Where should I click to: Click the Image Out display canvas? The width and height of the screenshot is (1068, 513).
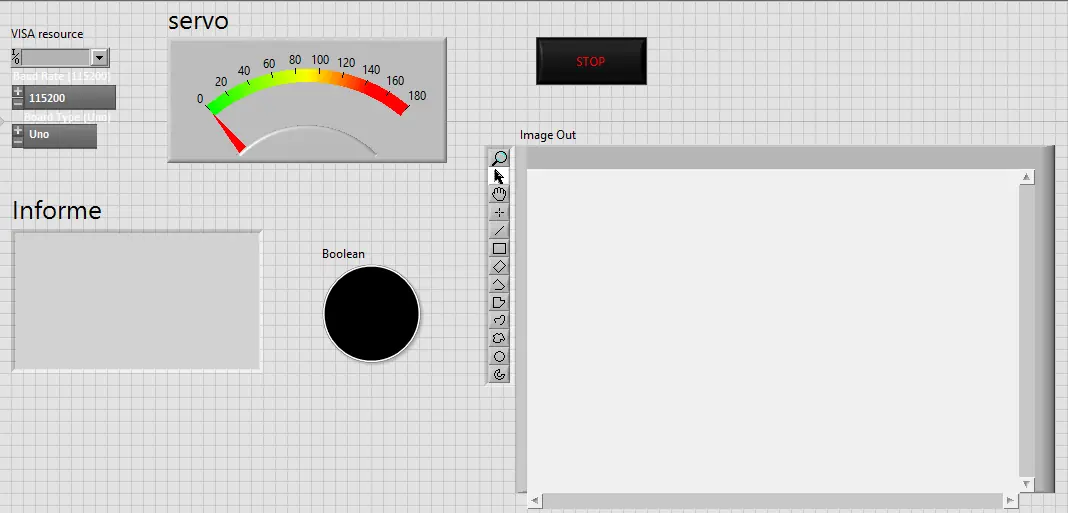tap(772, 330)
